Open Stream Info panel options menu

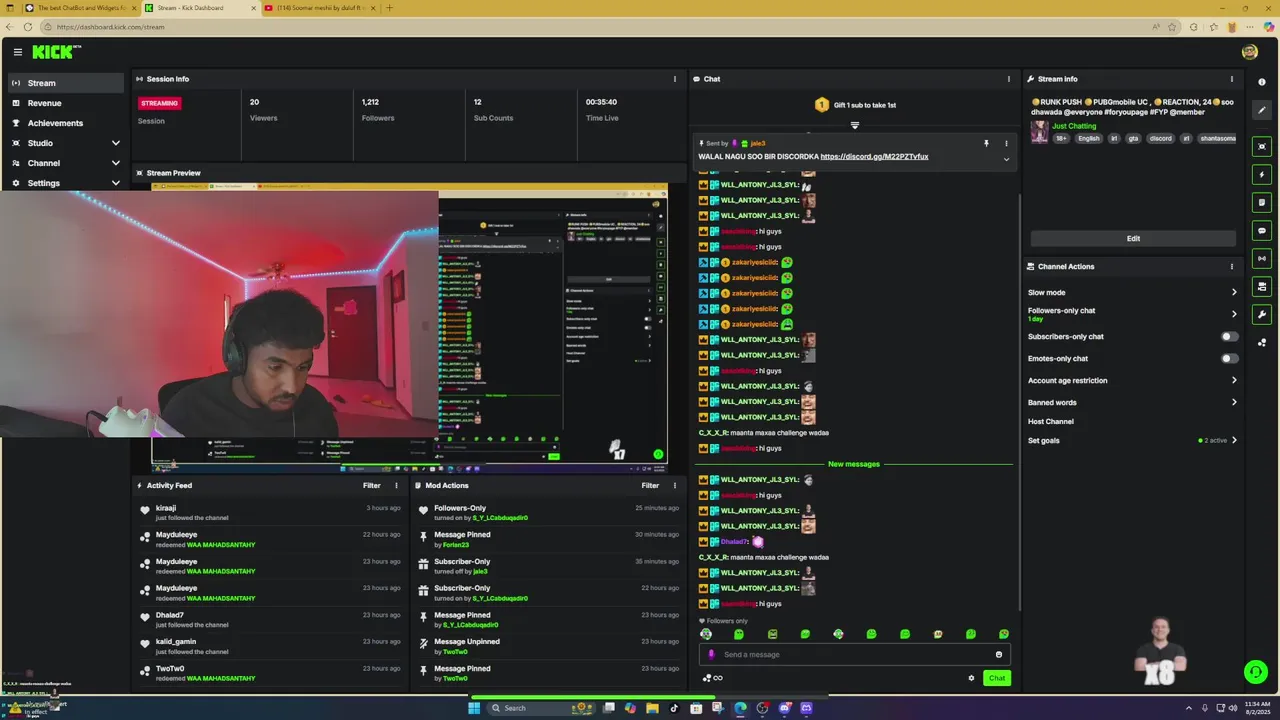point(1231,79)
